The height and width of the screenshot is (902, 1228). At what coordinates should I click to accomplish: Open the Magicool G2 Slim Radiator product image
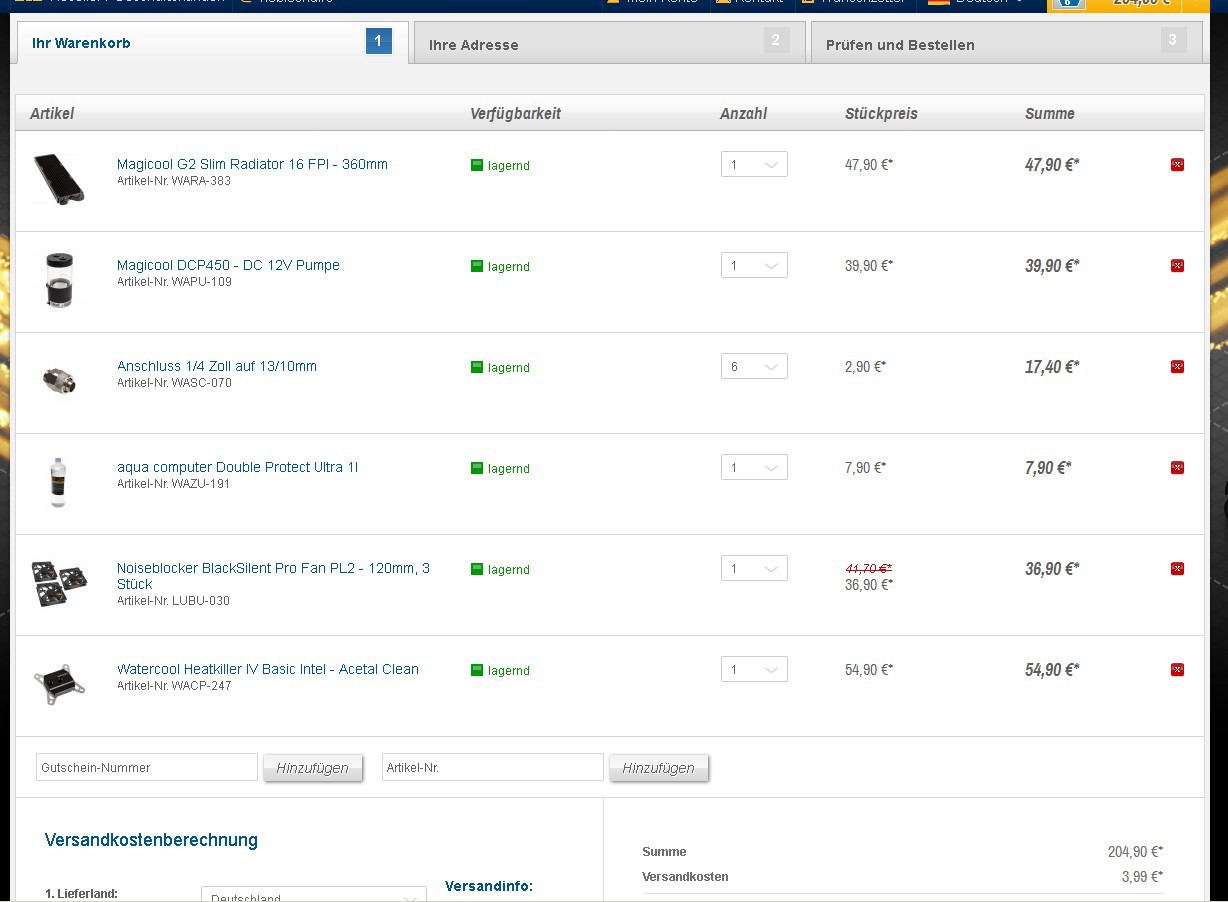59,178
